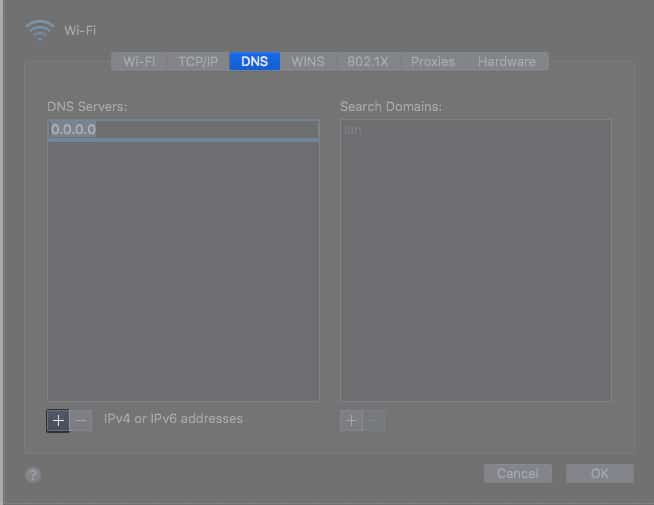The image size is (654, 505).
Task: Open the 802.1X tab
Action: click(368, 61)
